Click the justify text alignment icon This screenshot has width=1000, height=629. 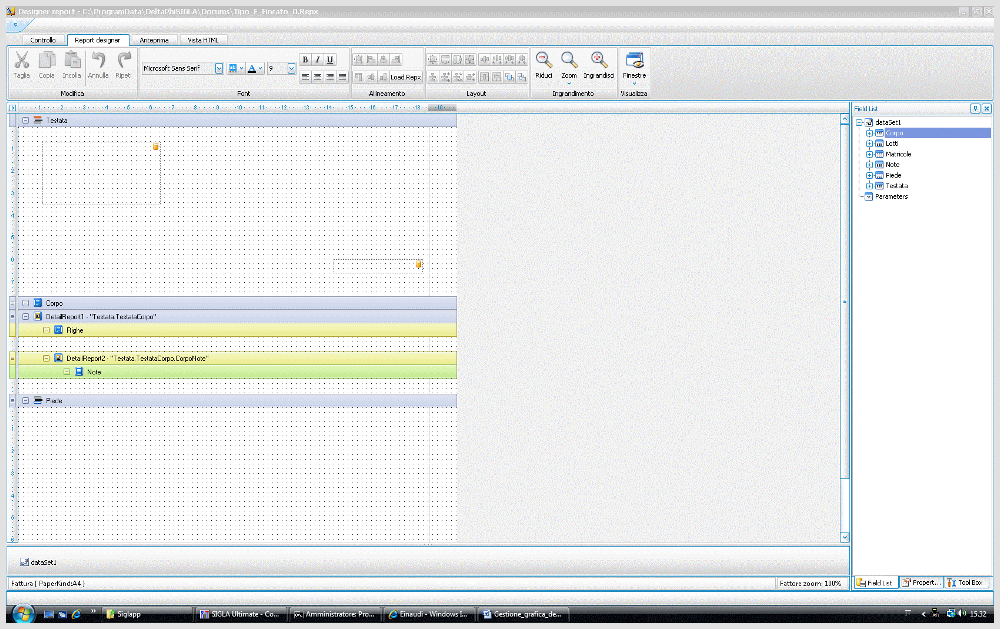click(342, 77)
